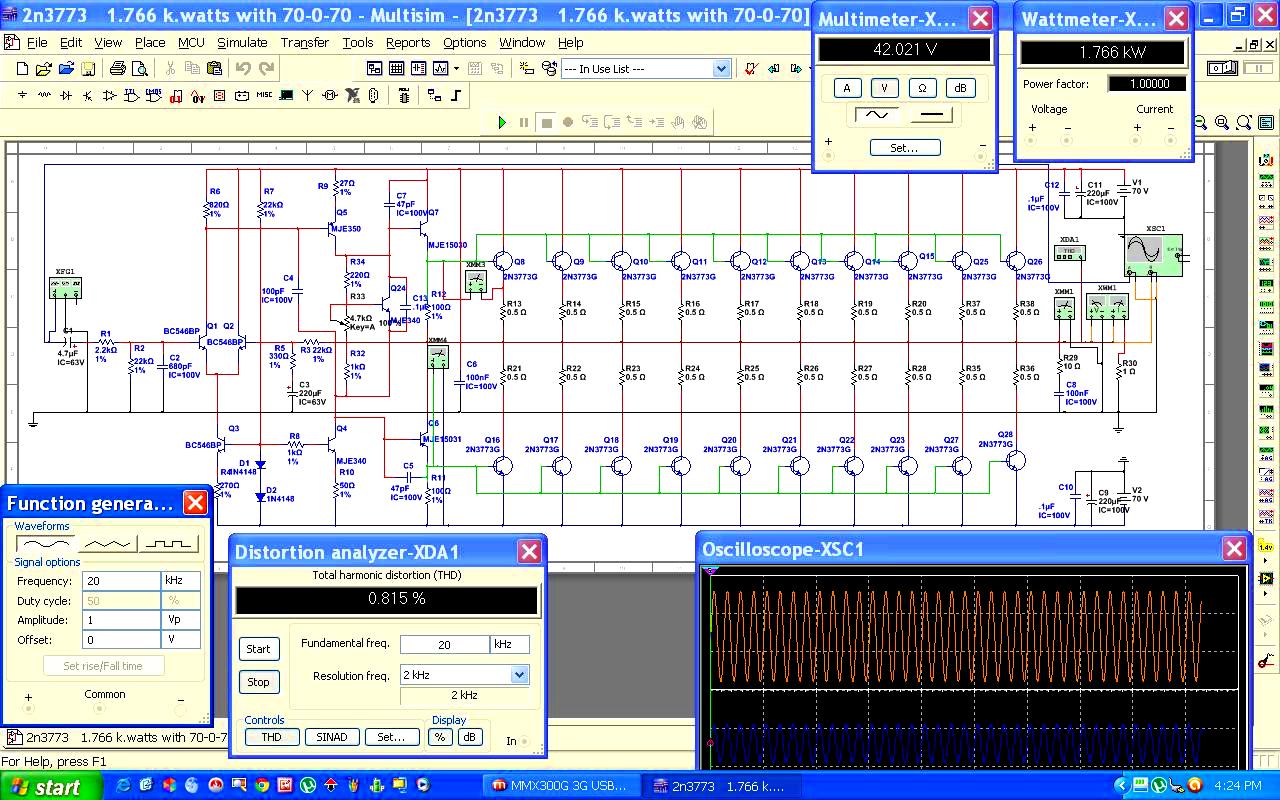Open Print Preview from toolbar
The height and width of the screenshot is (800, 1280).
140,69
